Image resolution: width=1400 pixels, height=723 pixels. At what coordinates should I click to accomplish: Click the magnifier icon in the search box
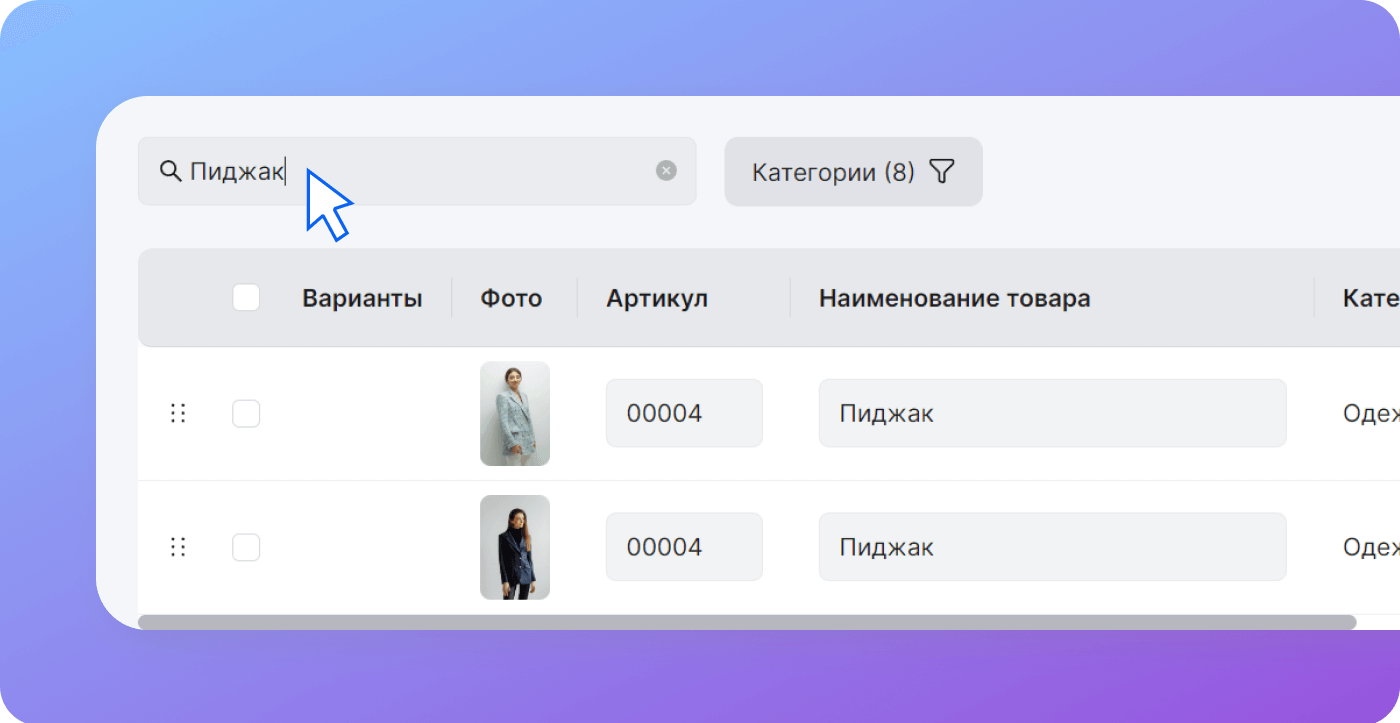[x=170, y=171]
